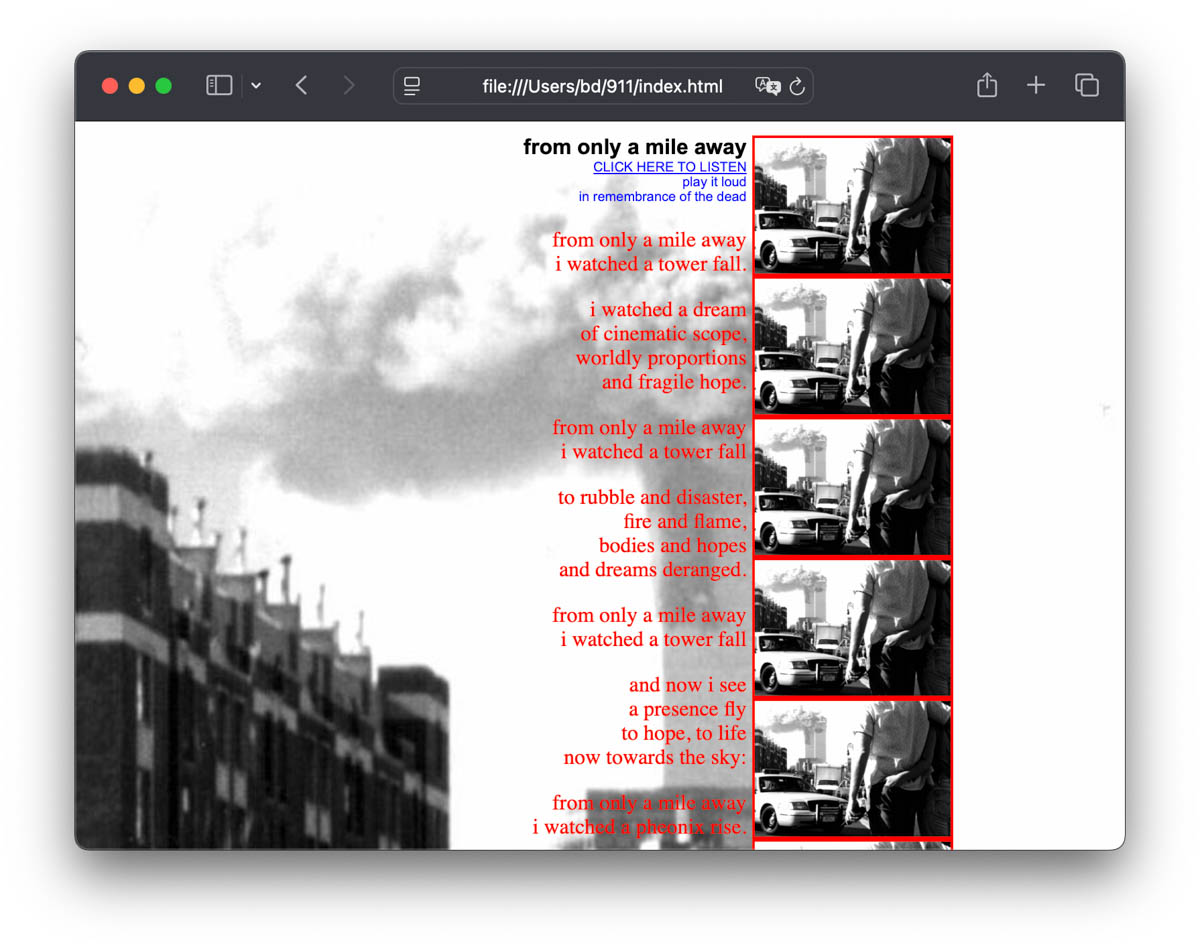Go back to the previous page
Viewport: 1200px width, 949px height.
point(301,86)
